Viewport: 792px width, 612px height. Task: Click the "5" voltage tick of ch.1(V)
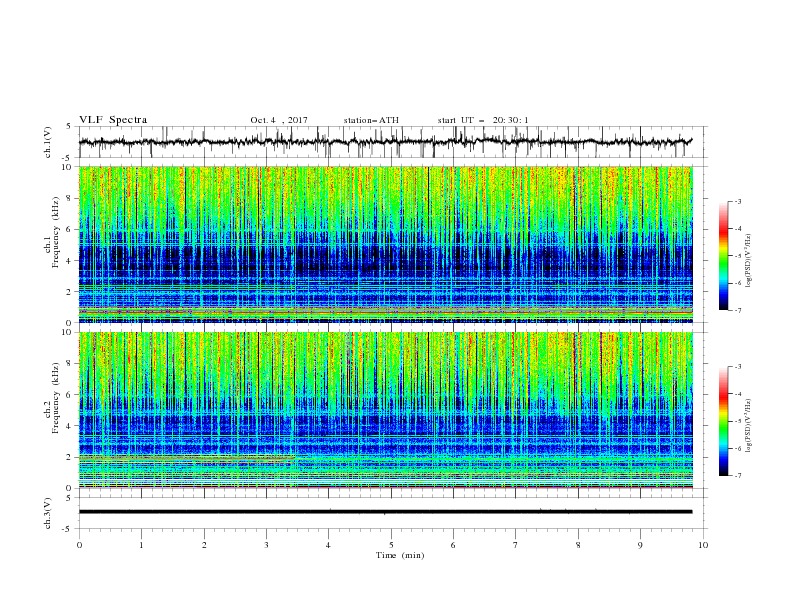(70, 127)
